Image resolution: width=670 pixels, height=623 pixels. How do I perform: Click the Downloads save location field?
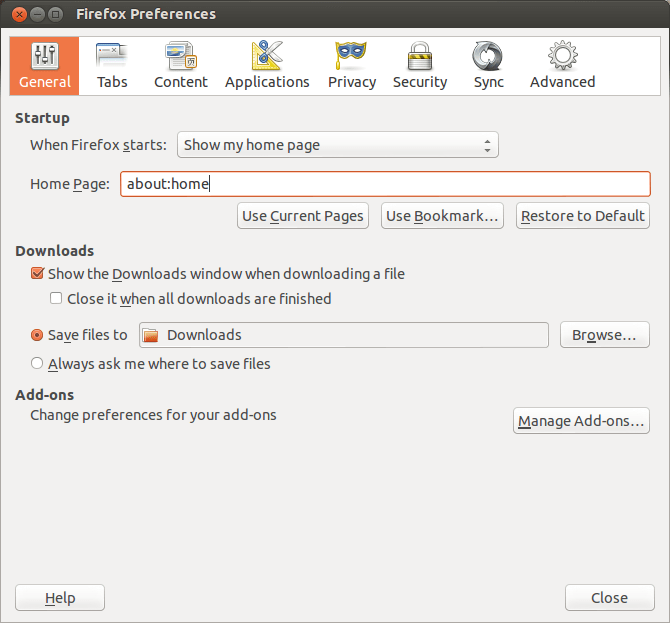[x=344, y=335]
